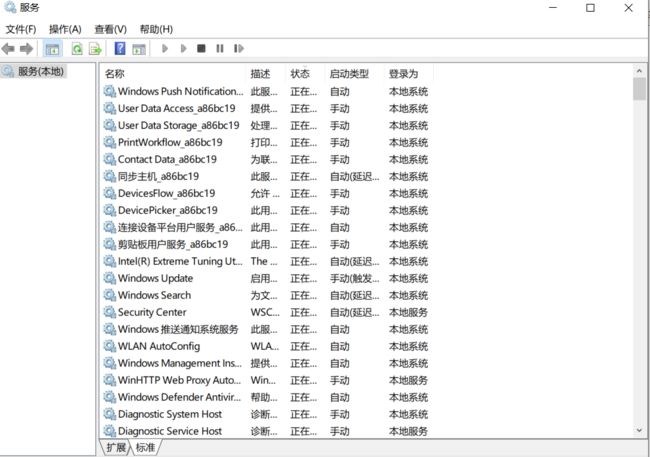
Task: Toggle the console tree pane icon
Action: click(52, 49)
